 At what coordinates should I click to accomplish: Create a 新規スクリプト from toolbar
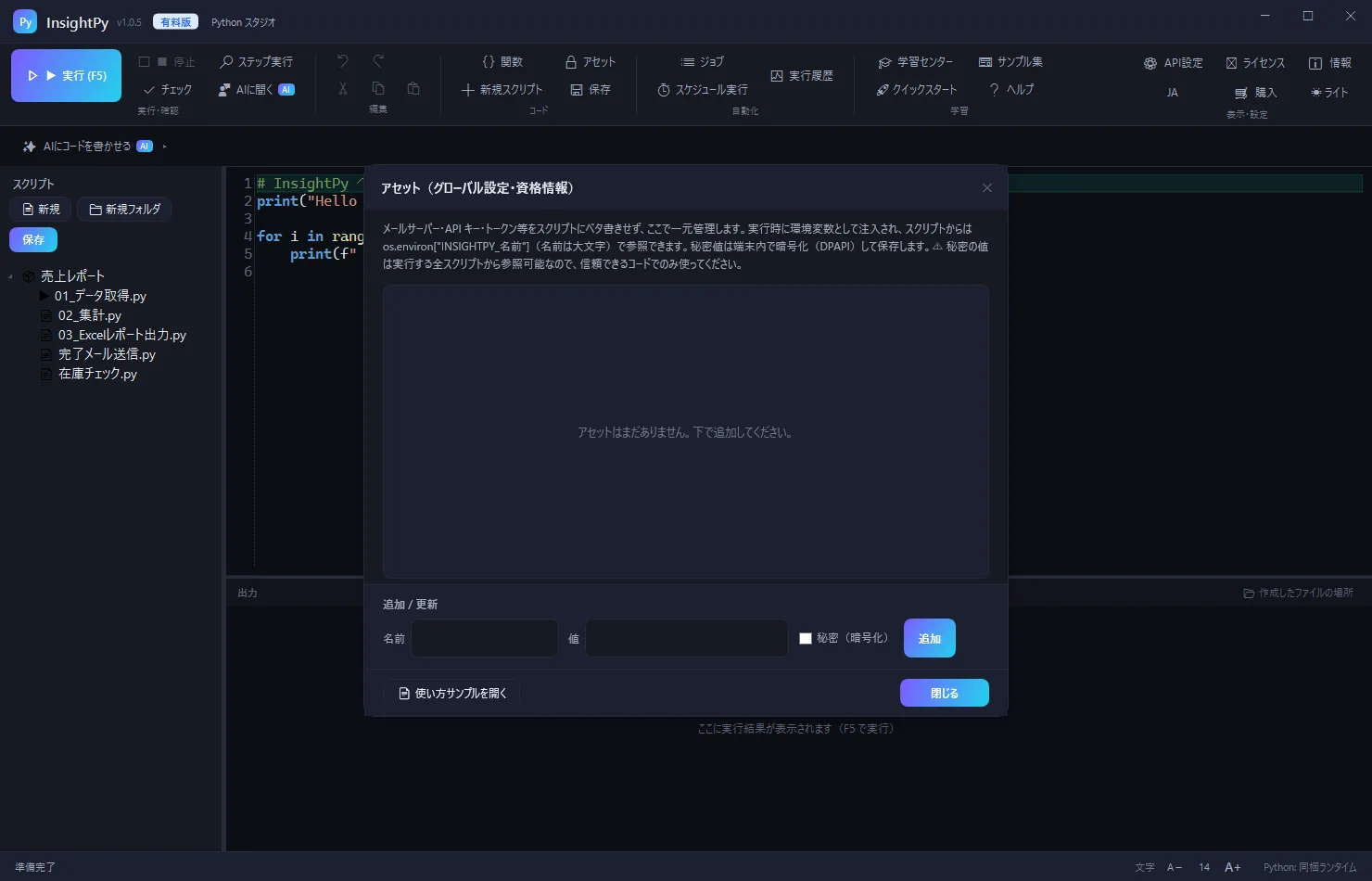(502, 90)
